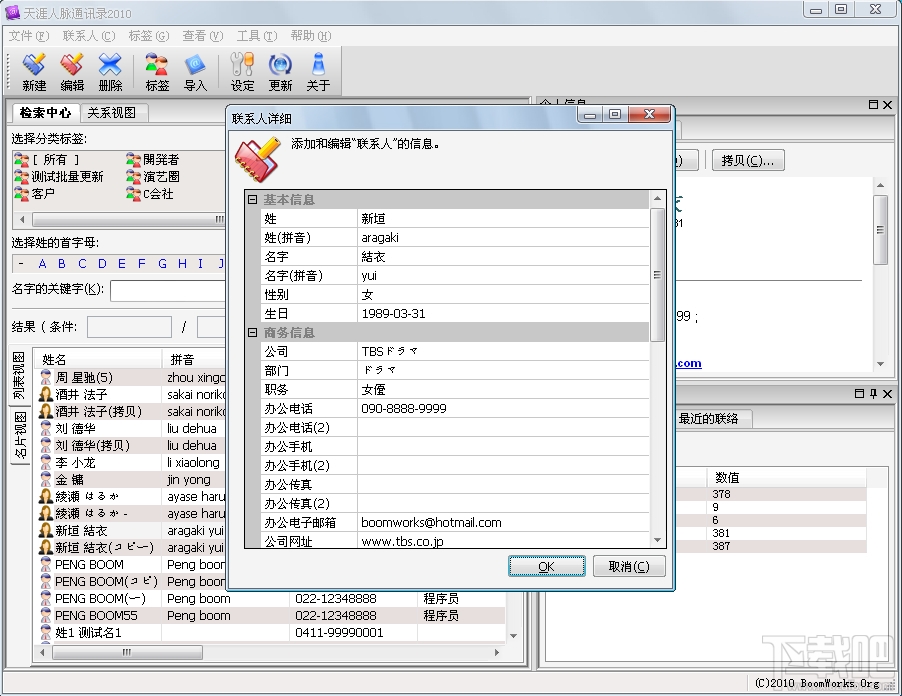Select the contact row 刘 德华

pos(132,429)
